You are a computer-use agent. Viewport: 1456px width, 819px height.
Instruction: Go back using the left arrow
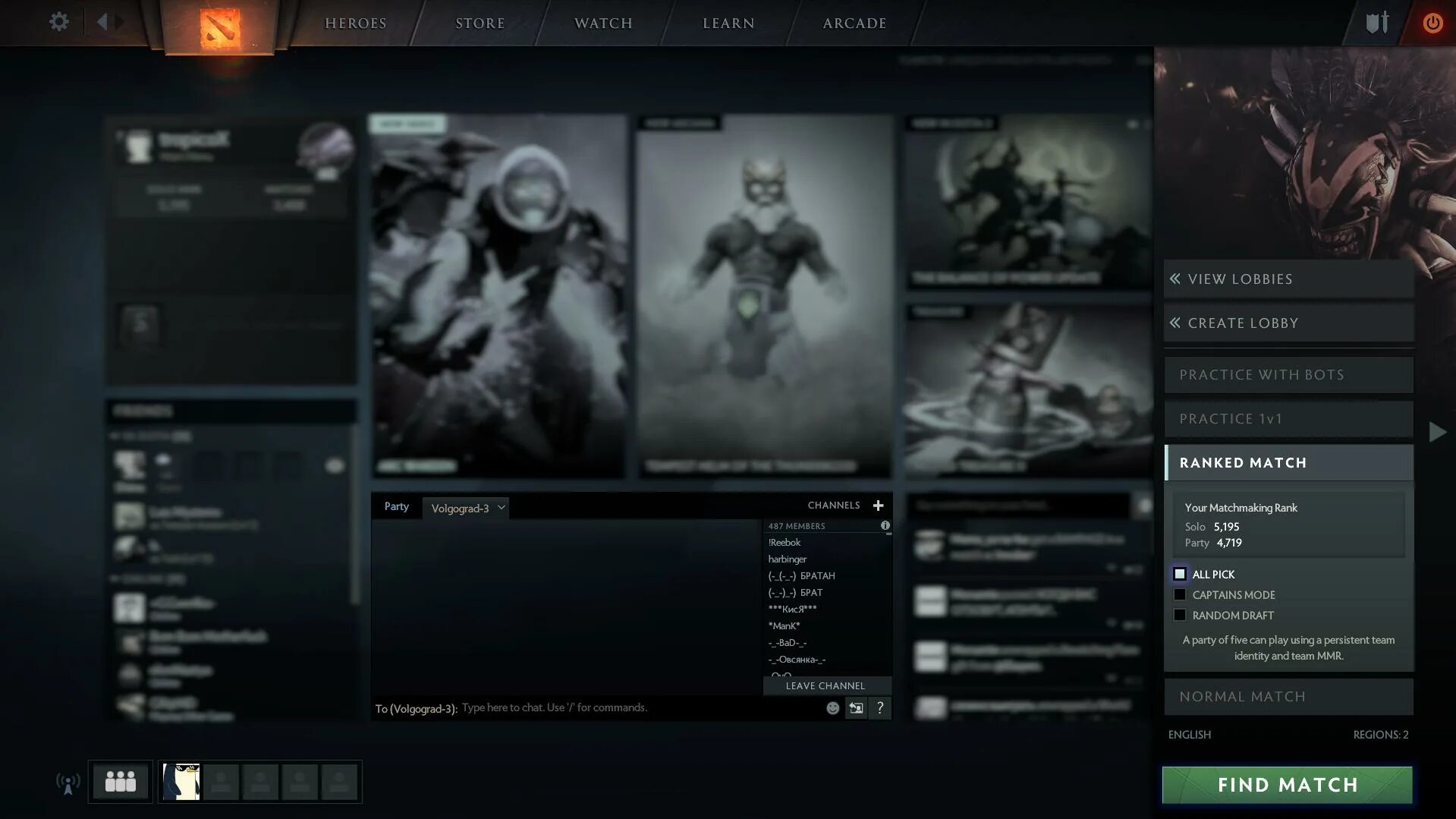coord(102,21)
